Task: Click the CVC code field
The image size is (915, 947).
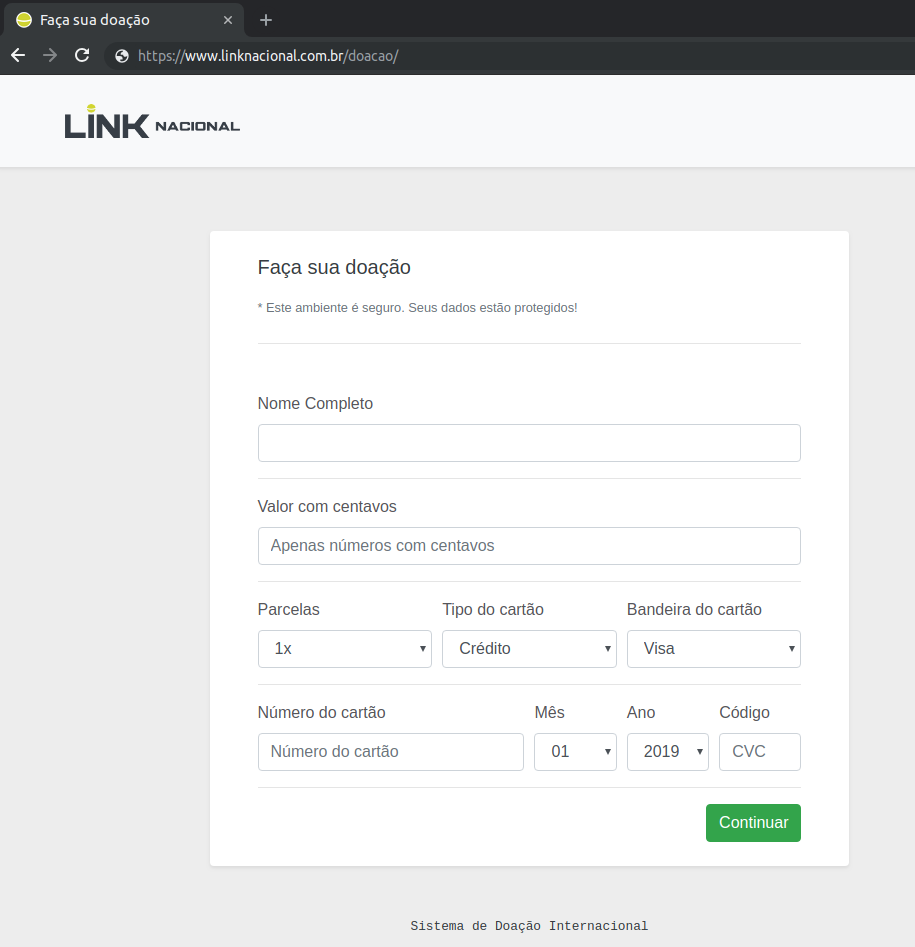Action: click(x=759, y=751)
